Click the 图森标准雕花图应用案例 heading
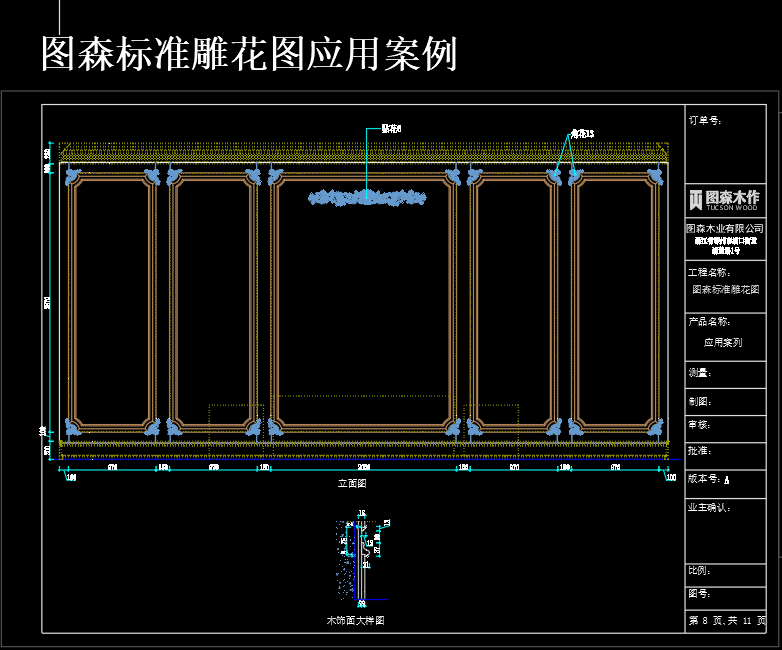 [x=249, y=54]
